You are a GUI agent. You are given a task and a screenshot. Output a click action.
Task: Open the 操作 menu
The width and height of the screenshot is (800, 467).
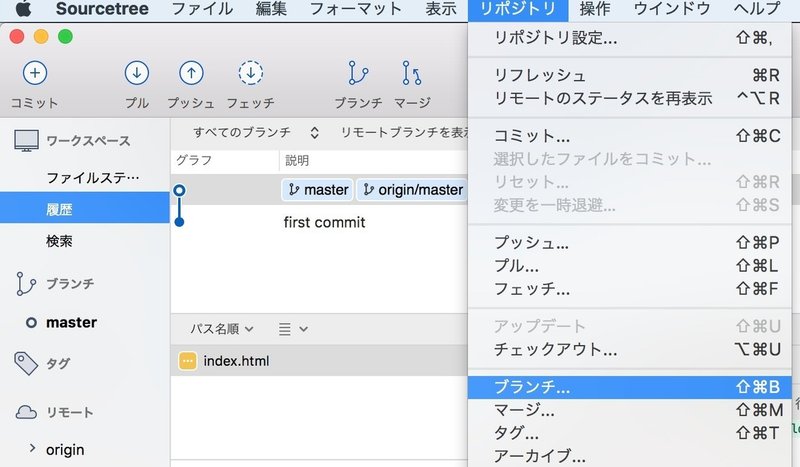(x=595, y=9)
